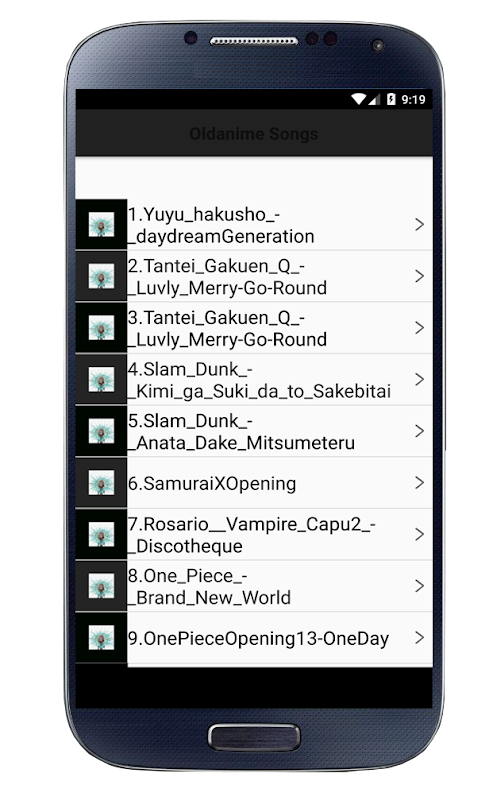Image resolution: width=489 pixels, height=800 pixels.
Task: Play song 1.Yuyu_hakusho_-_daydreamGeneration
Action: [x=221, y=225]
